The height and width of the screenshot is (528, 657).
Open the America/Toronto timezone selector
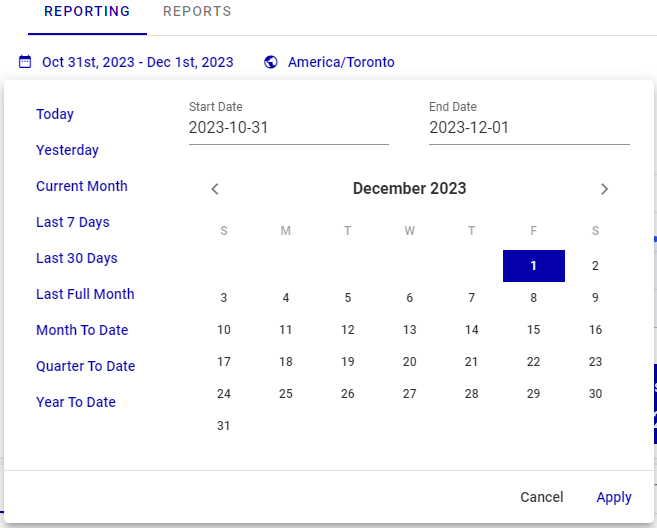[341, 62]
